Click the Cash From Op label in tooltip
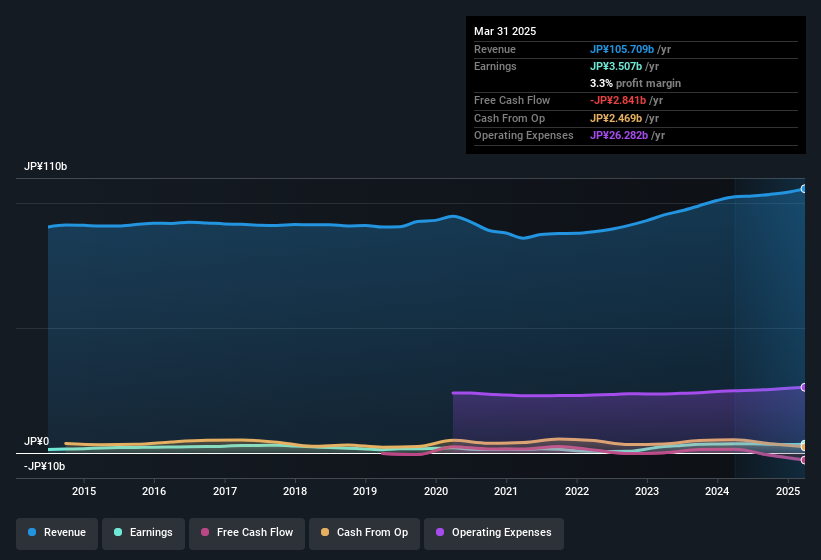 coord(509,118)
